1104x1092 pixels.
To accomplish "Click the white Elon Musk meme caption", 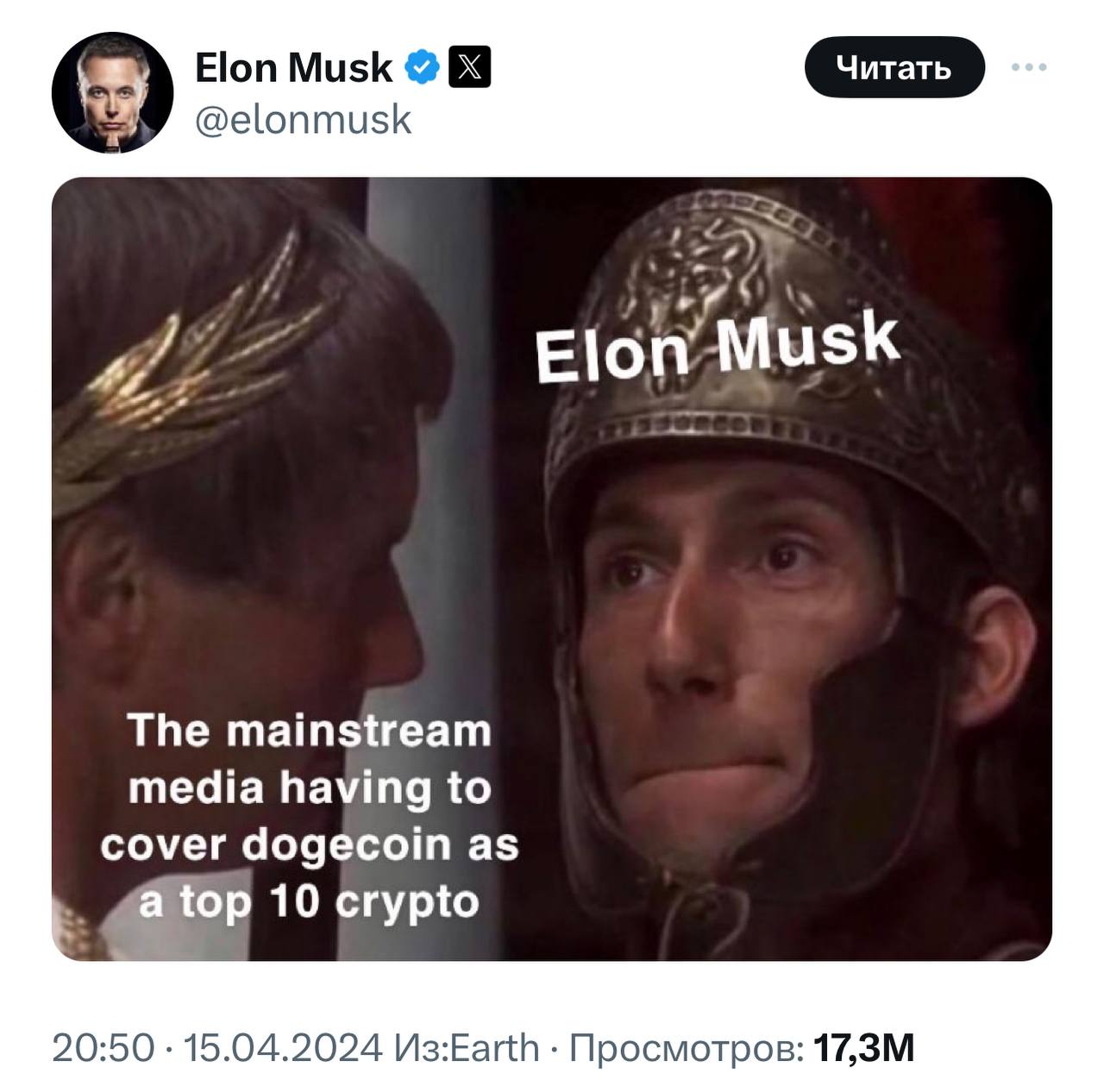I will (x=716, y=347).
